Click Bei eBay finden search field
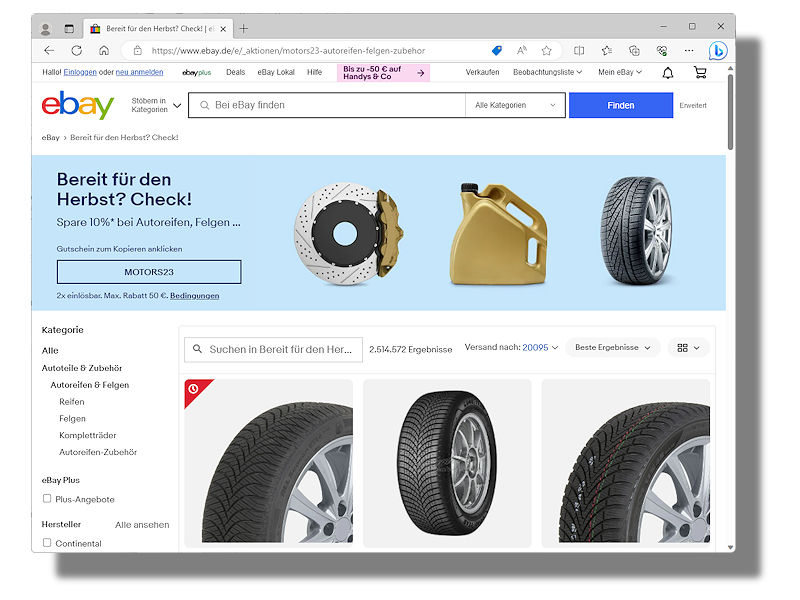Viewport: 800px width, 600px height. [x=327, y=105]
